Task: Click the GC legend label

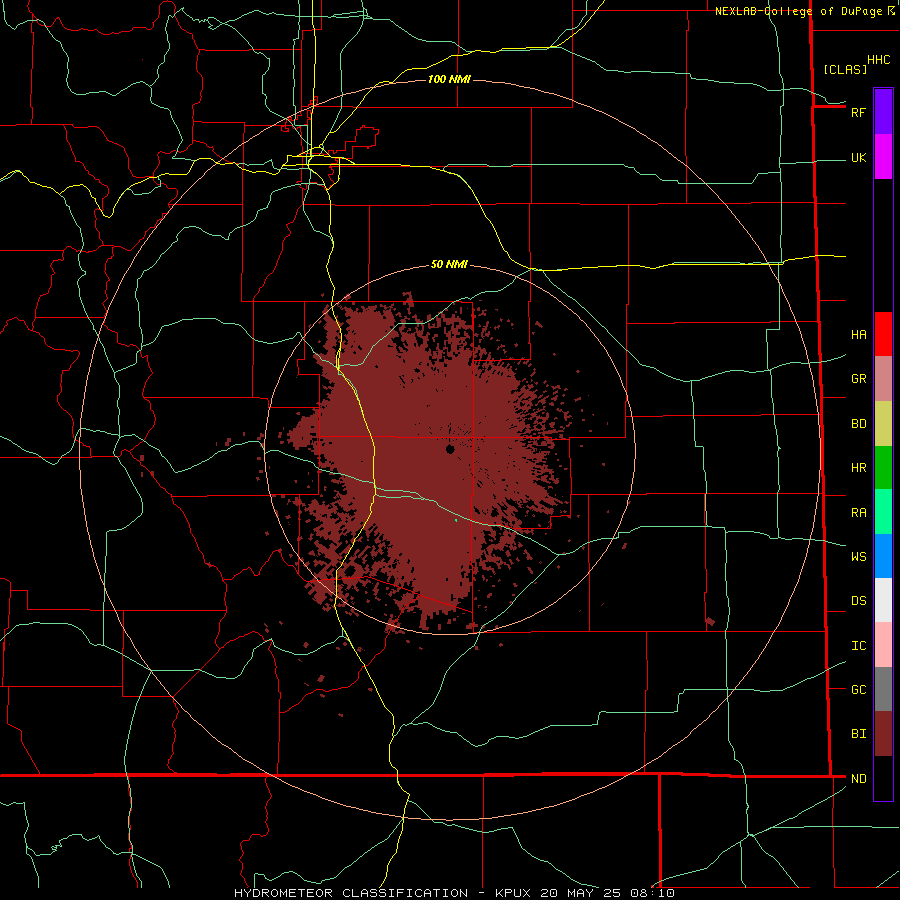Action: pyautogui.click(x=858, y=689)
